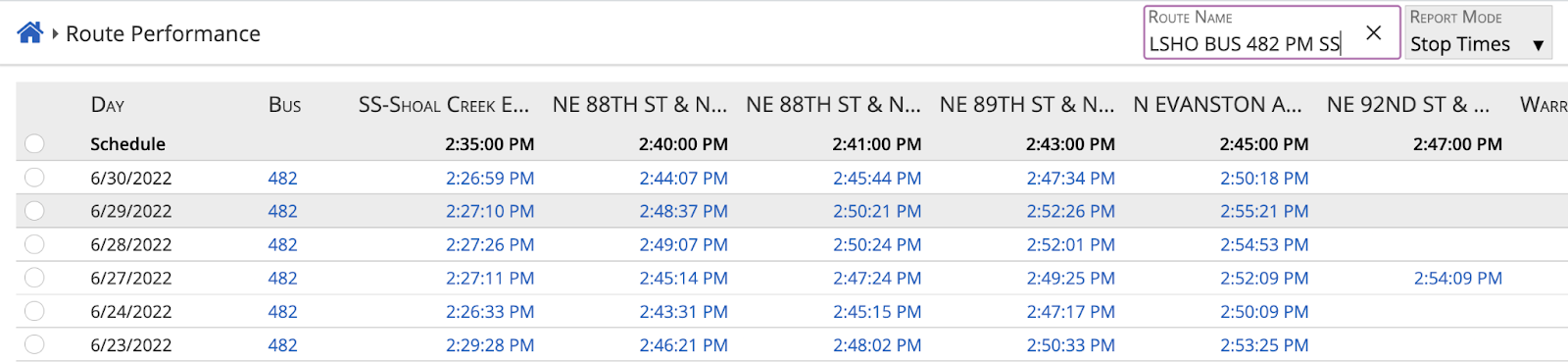This screenshot has height=363, width=1568.
Task: Open the 2:47:17 PM stop time
Action: click(x=1071, y=312)
